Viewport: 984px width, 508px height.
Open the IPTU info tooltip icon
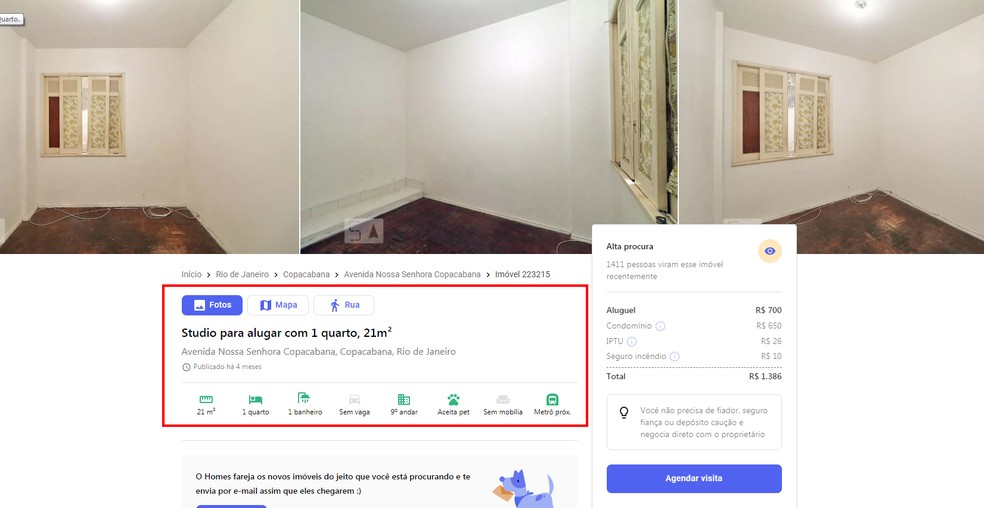[x=631, y=342]
